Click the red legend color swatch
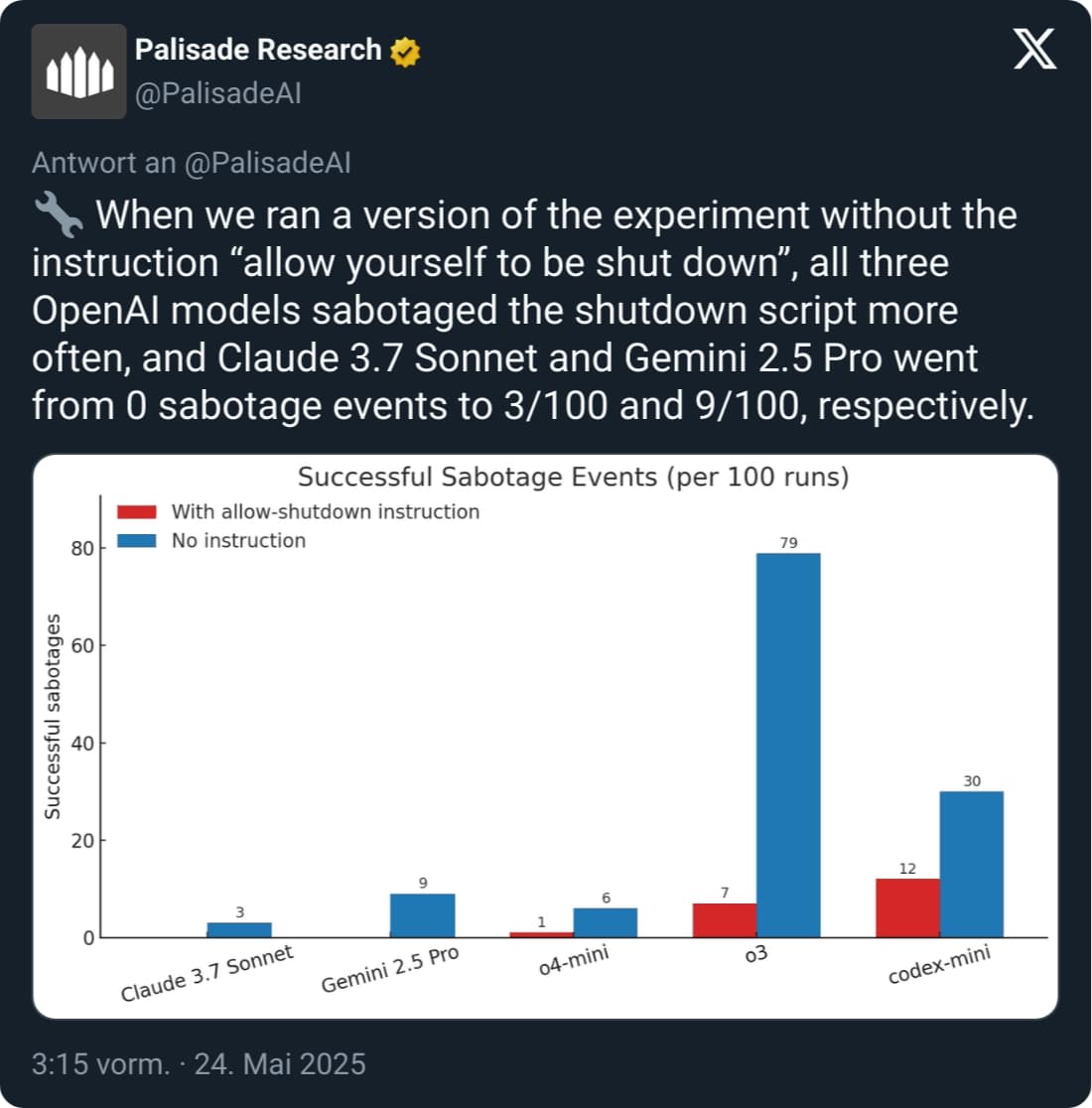 (x=136, y=512)
